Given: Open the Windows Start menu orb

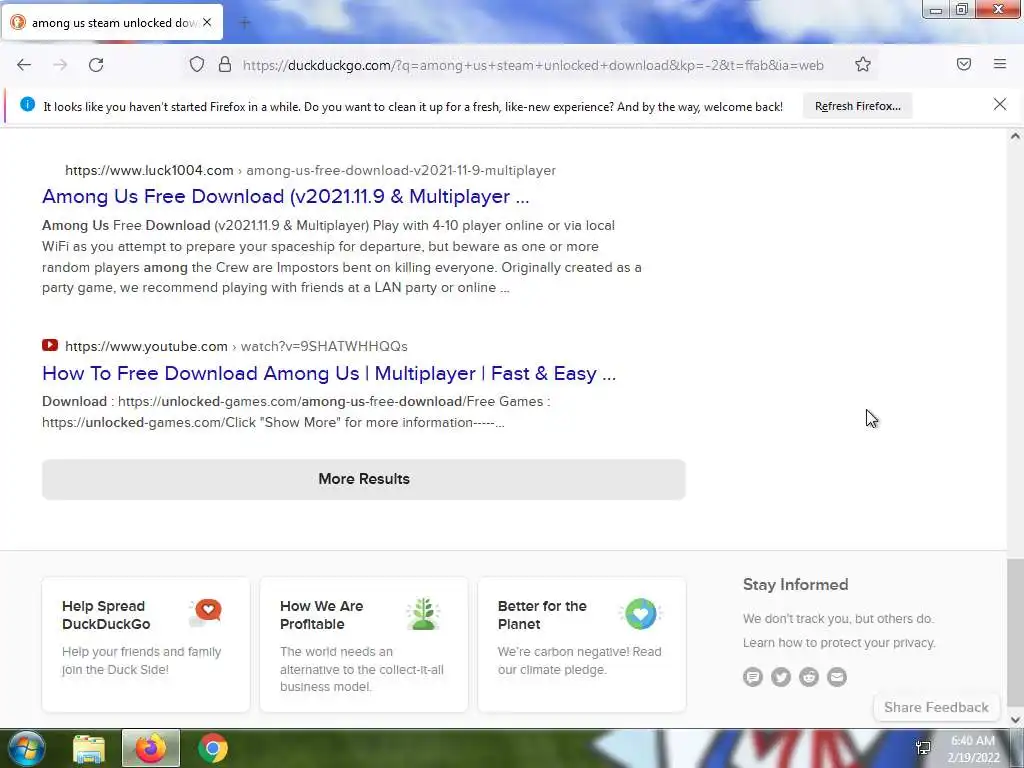Looking at the screenshot, I should point(26,748).
